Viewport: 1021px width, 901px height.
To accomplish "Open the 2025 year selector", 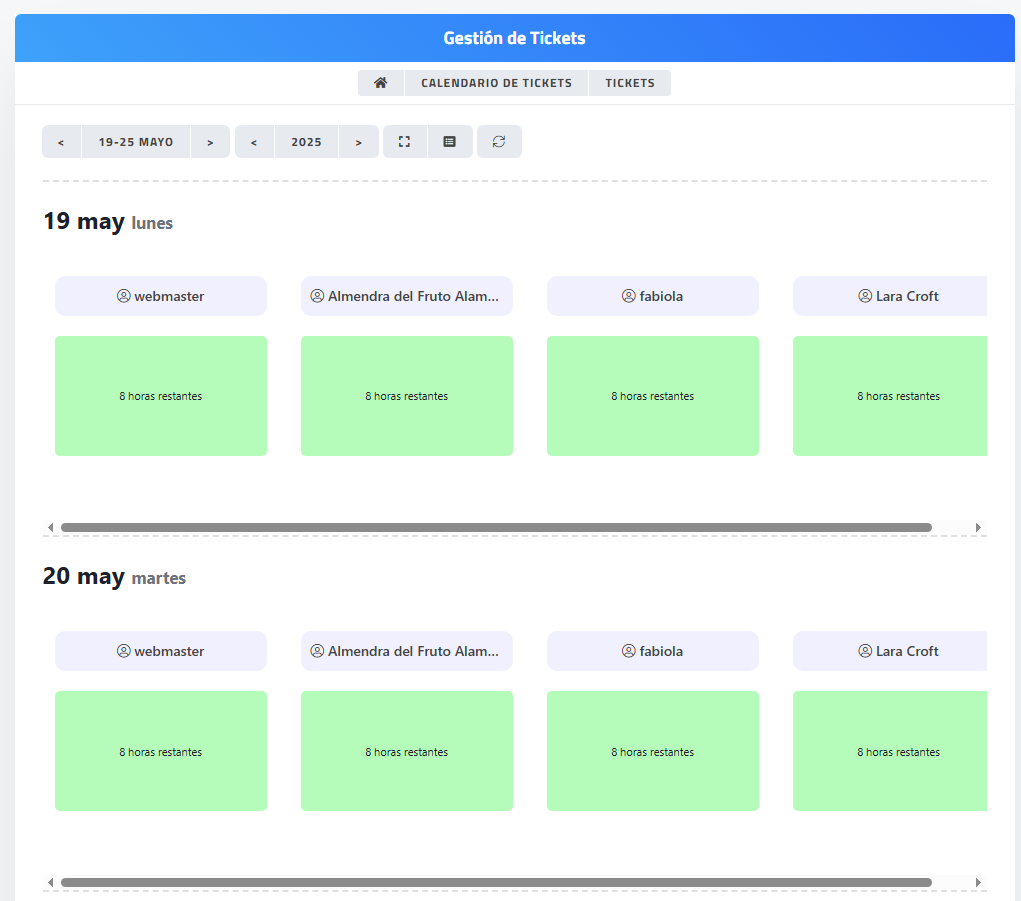I will coord(306,142).
